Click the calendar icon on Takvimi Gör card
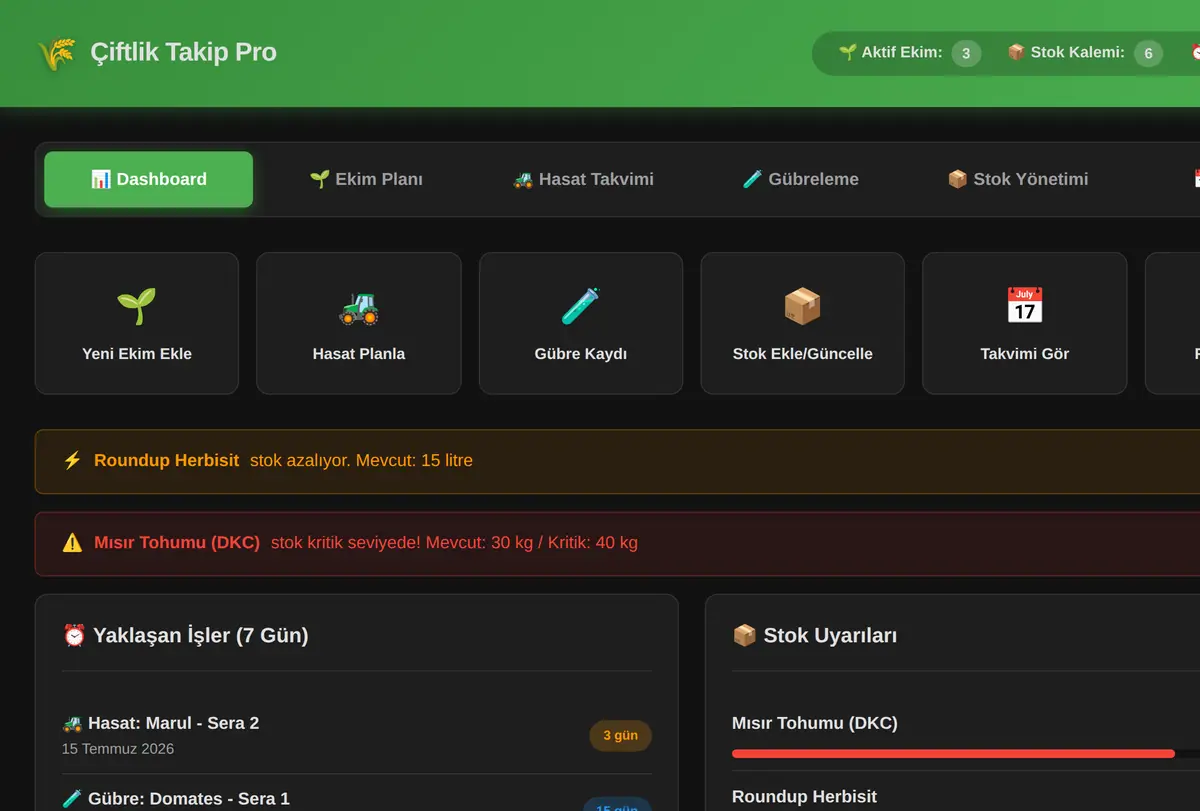The image size is (1200, 811). pos(1025,306)
